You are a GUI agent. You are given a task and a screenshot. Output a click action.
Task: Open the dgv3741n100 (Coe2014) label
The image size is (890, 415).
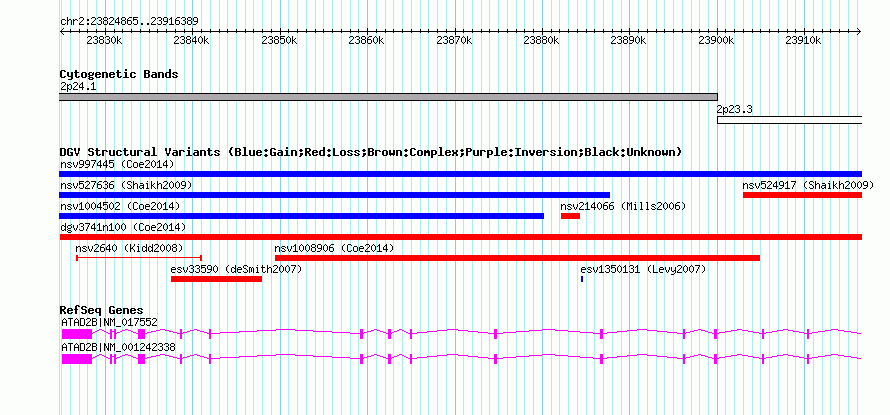123,227
